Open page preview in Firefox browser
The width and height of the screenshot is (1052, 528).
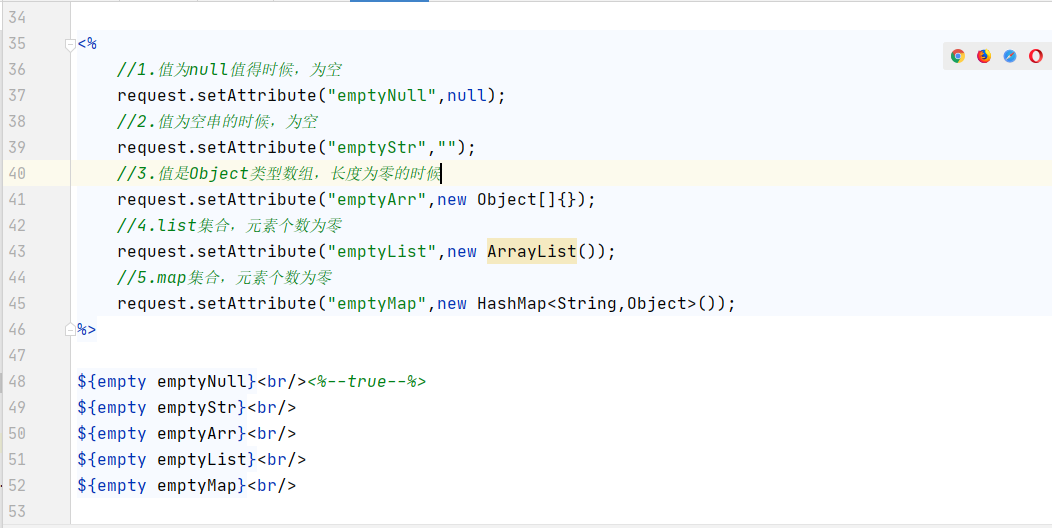pos(984,56)
